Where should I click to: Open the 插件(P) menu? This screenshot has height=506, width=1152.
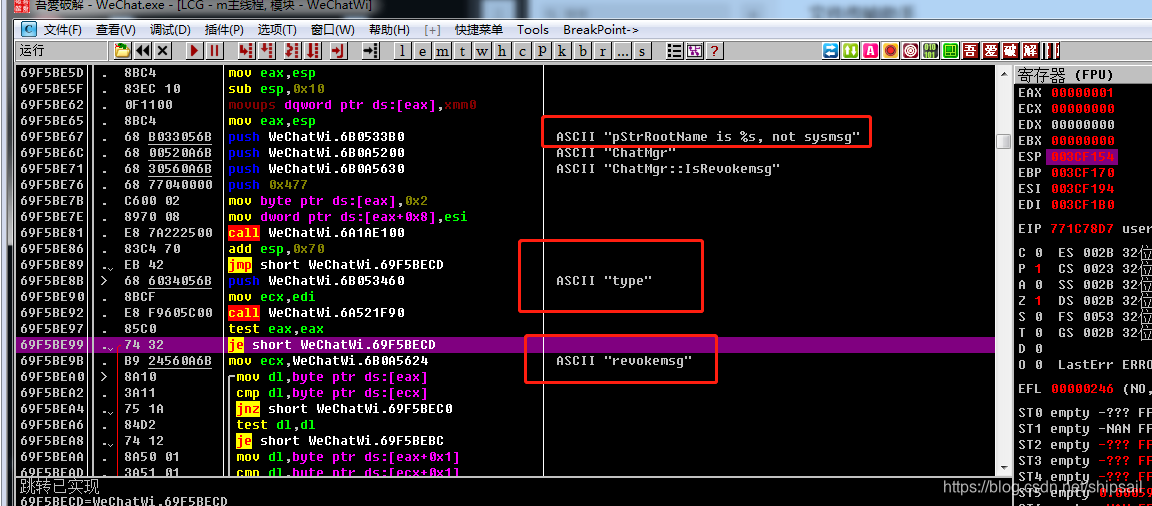click(224, 29)
